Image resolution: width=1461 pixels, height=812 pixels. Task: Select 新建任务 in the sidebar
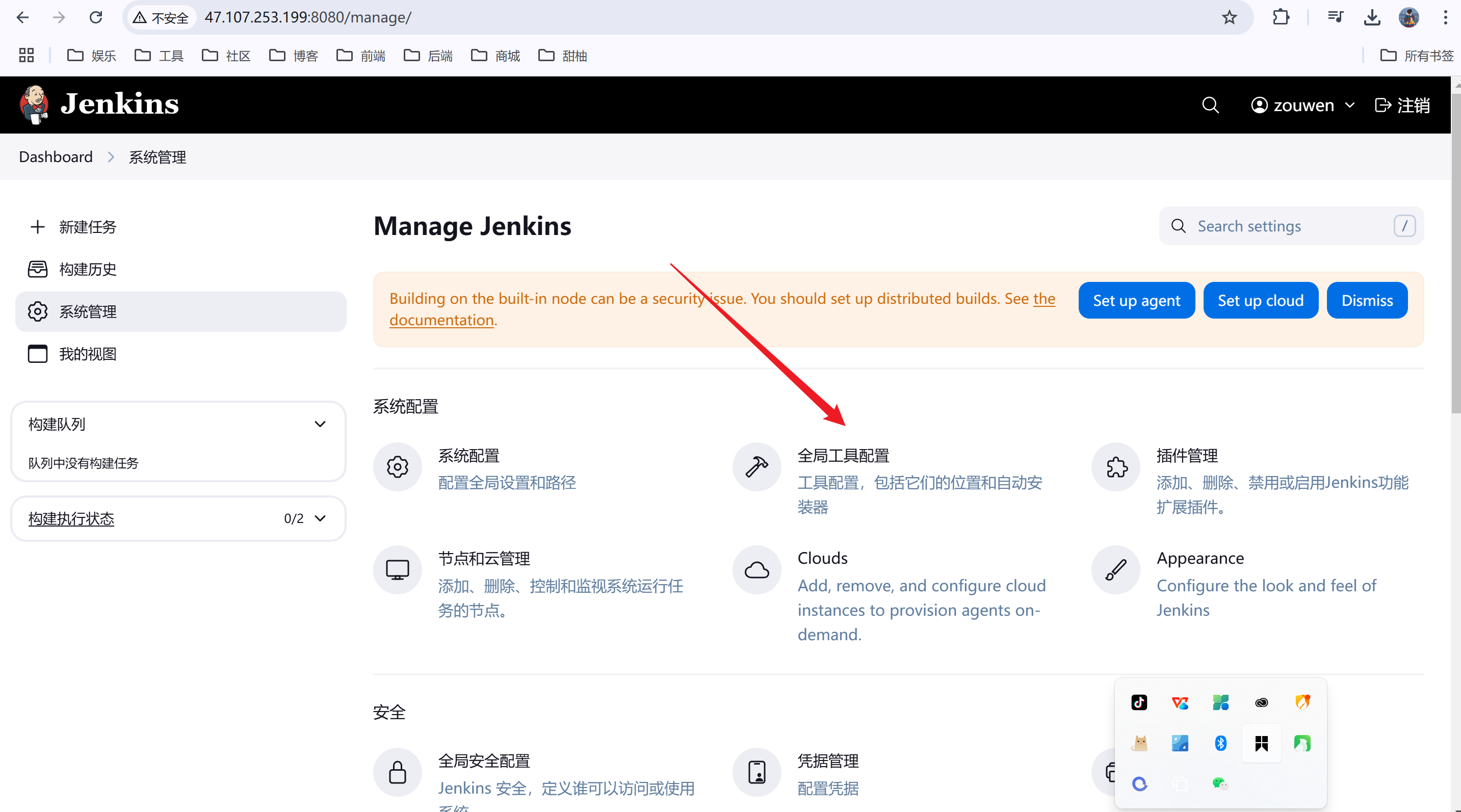point(180,227)
